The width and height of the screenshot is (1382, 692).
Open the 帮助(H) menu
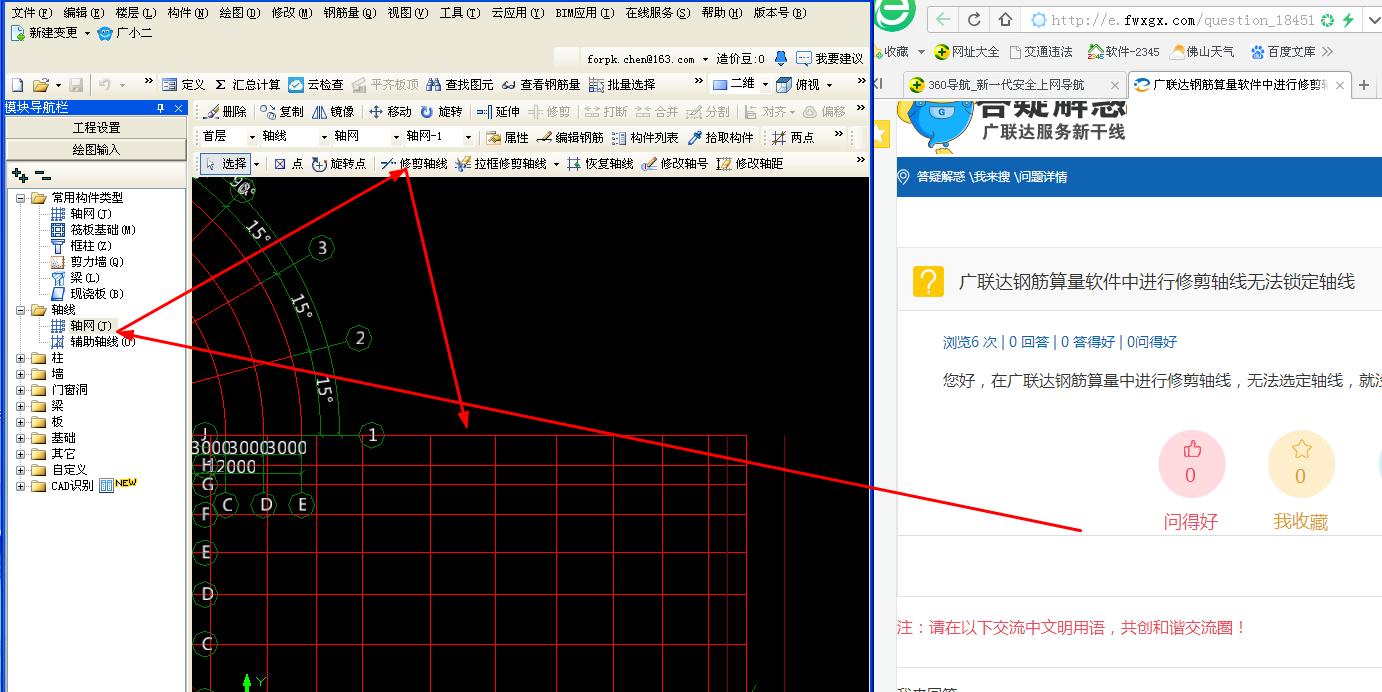click(721, 13)
